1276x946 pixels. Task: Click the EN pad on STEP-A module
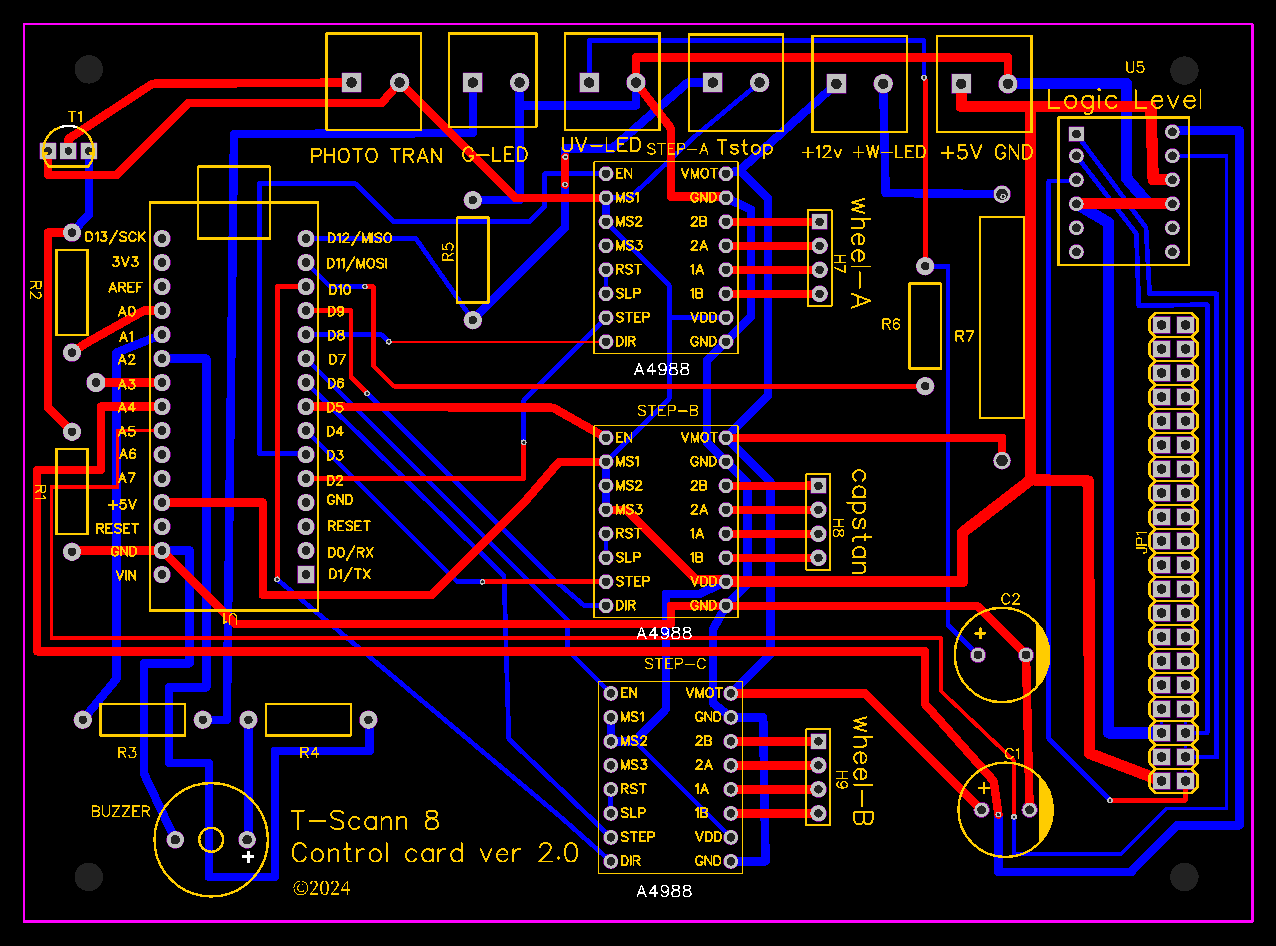(x=605, y=173)
